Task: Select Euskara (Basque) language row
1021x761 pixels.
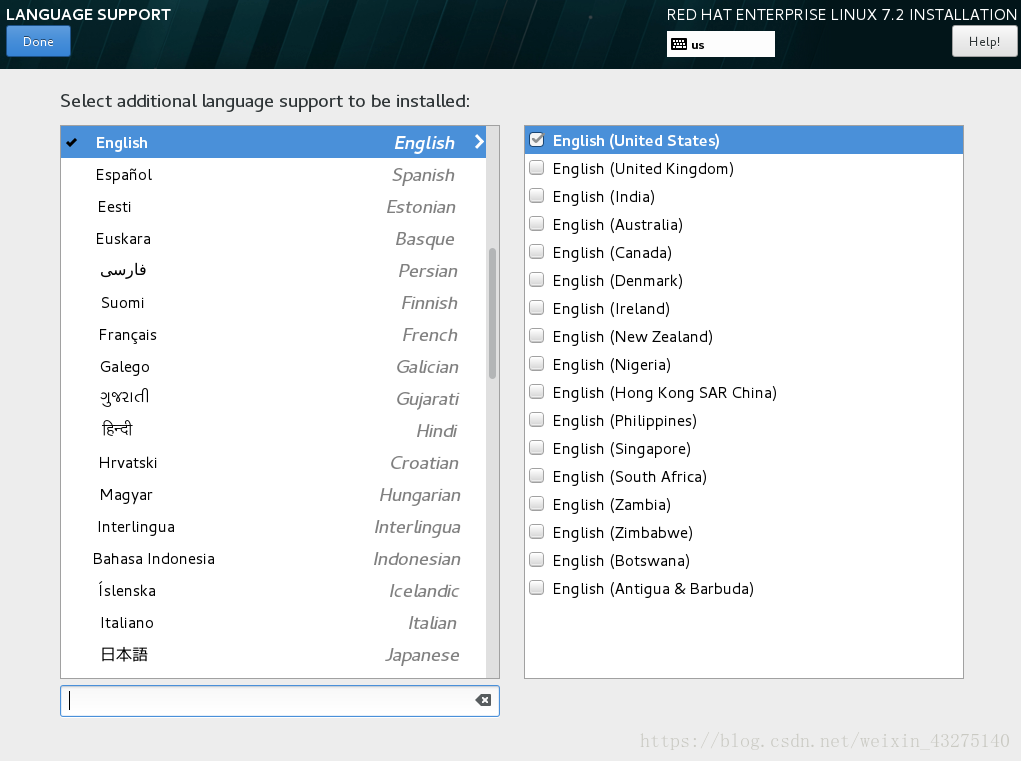Action: pos(273,238)
